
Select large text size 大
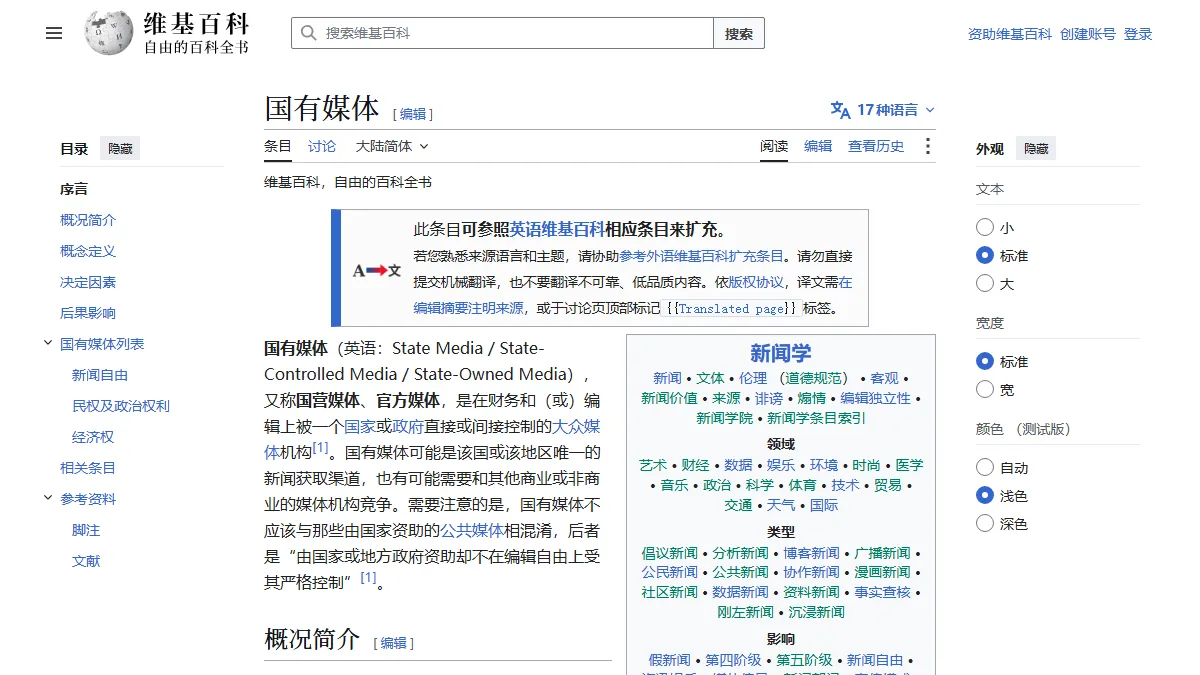coord(985,283)
